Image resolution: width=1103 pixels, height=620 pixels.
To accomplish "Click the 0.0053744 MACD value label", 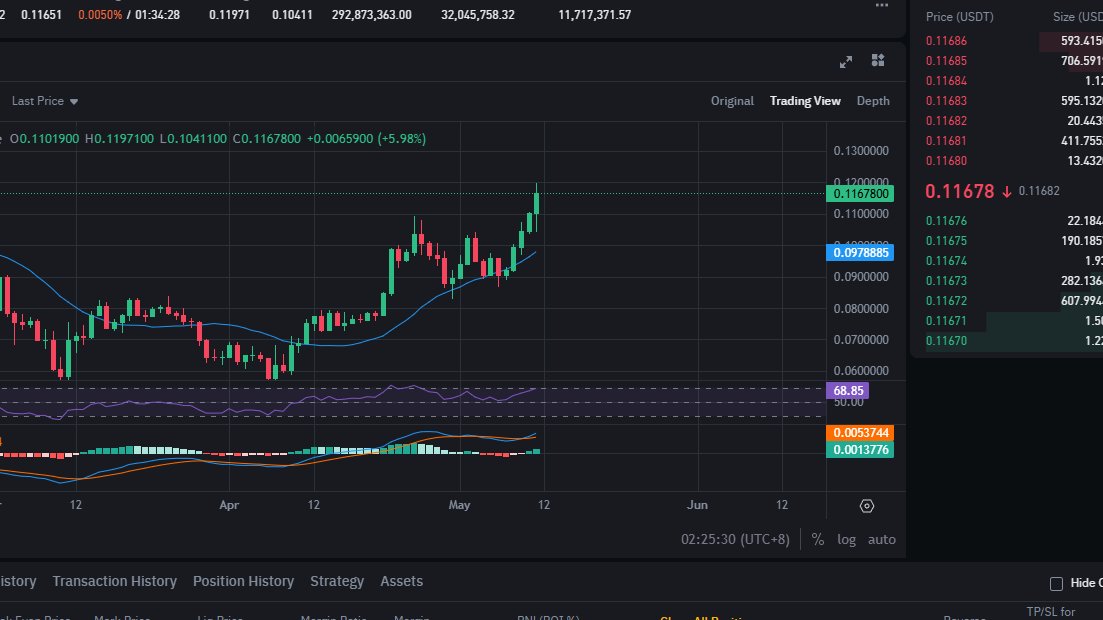I will [860, 433].
